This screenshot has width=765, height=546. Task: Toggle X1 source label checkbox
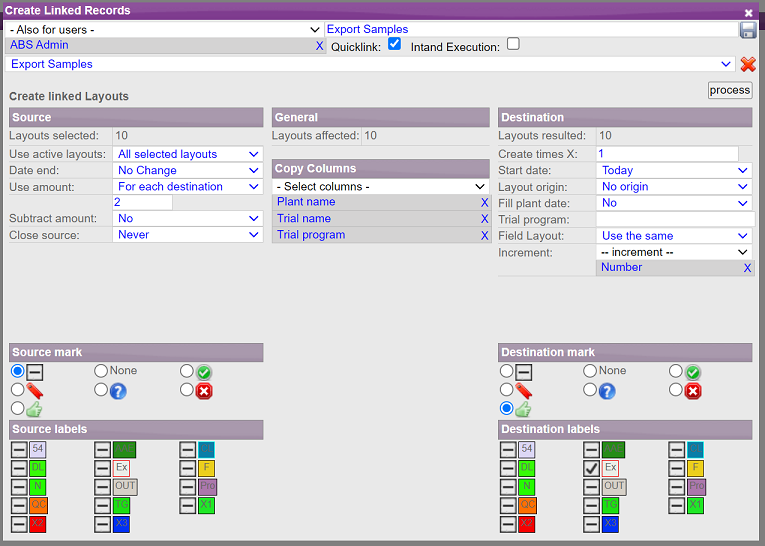coord(187,506)
